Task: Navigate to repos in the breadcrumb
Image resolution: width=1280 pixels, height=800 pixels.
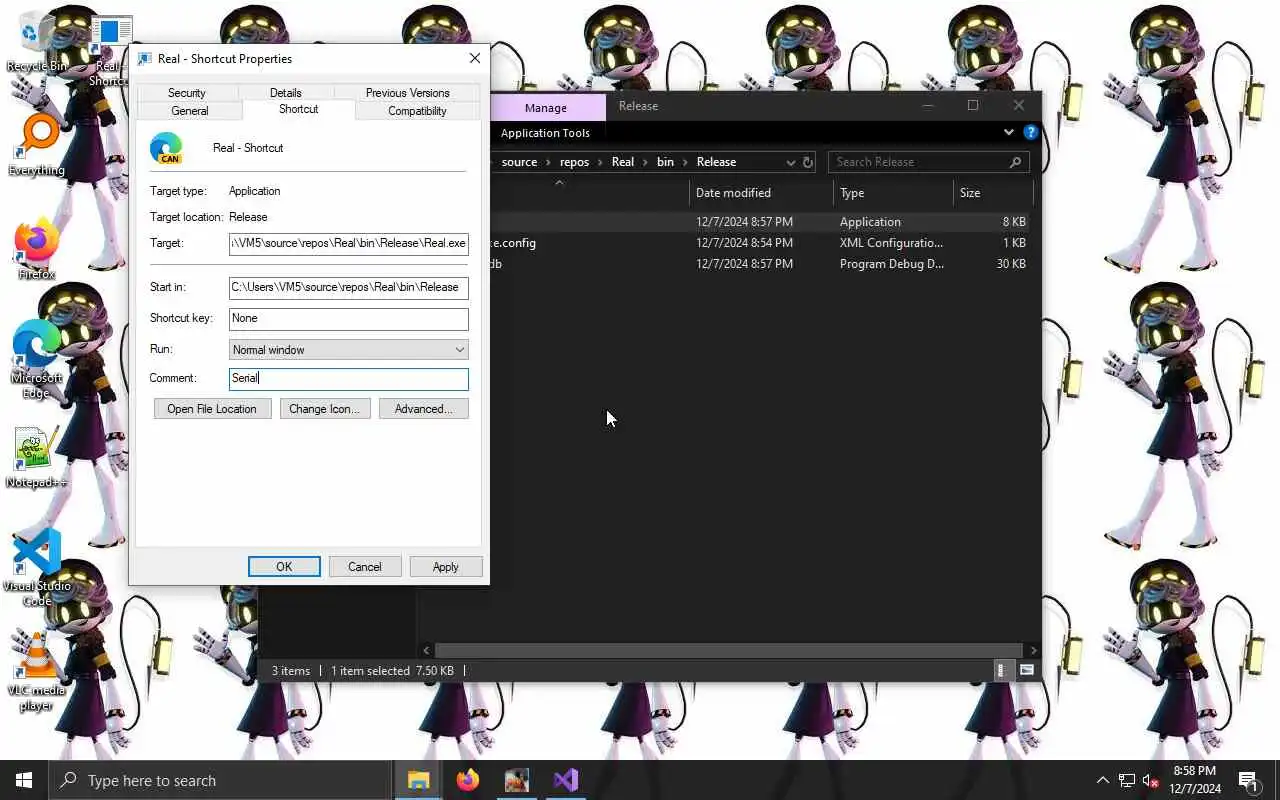Action: [x=574, y=162]
